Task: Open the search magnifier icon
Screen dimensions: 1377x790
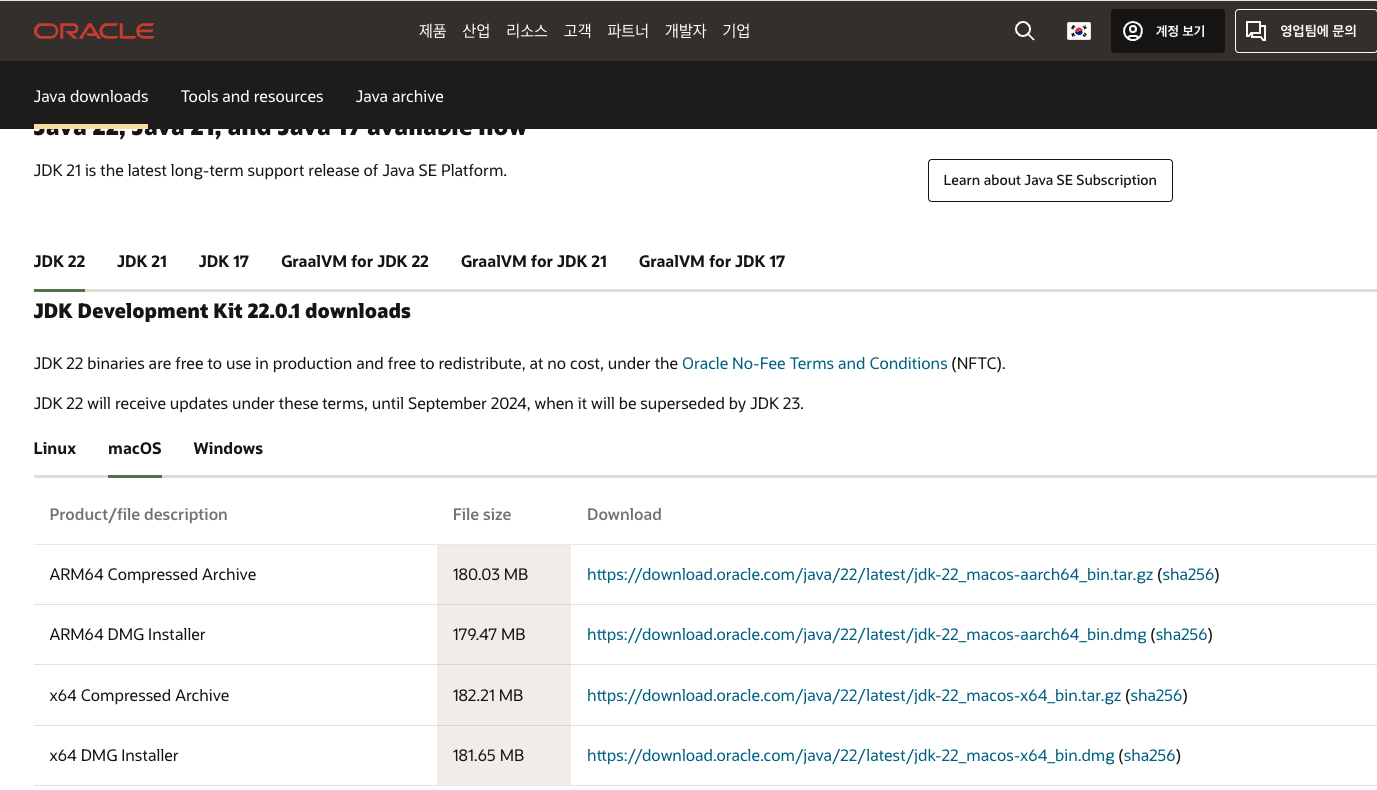Action: tap(1024, 31)
